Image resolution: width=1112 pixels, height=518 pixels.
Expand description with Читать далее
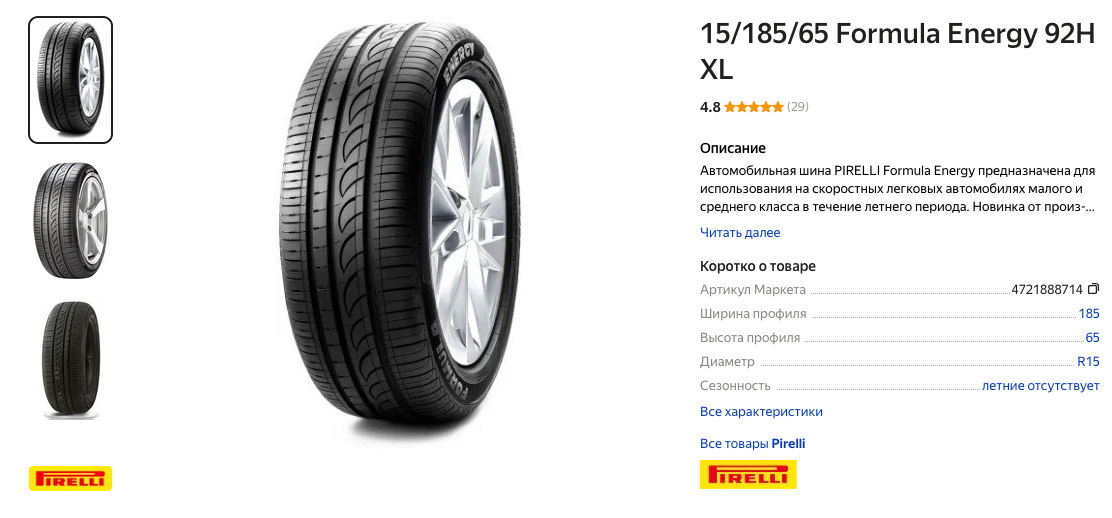click(x=740, y=233)
